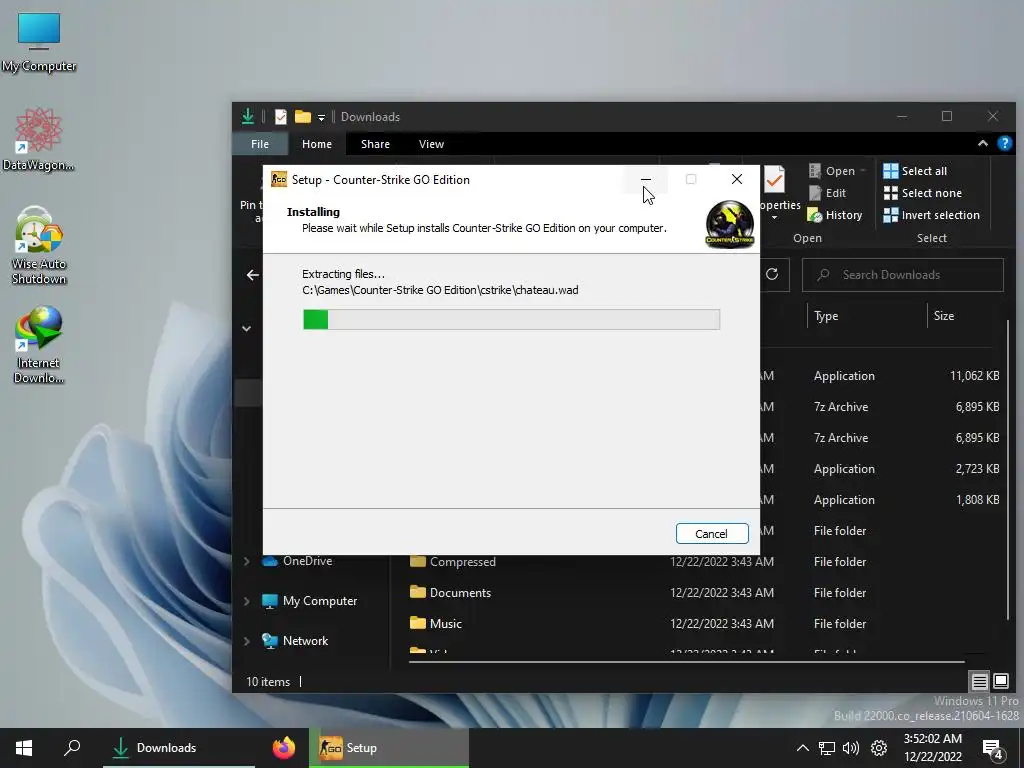Cancel the Counter-Strike GO Edition installation
The image size is (1024, 768).
(712, 534)
